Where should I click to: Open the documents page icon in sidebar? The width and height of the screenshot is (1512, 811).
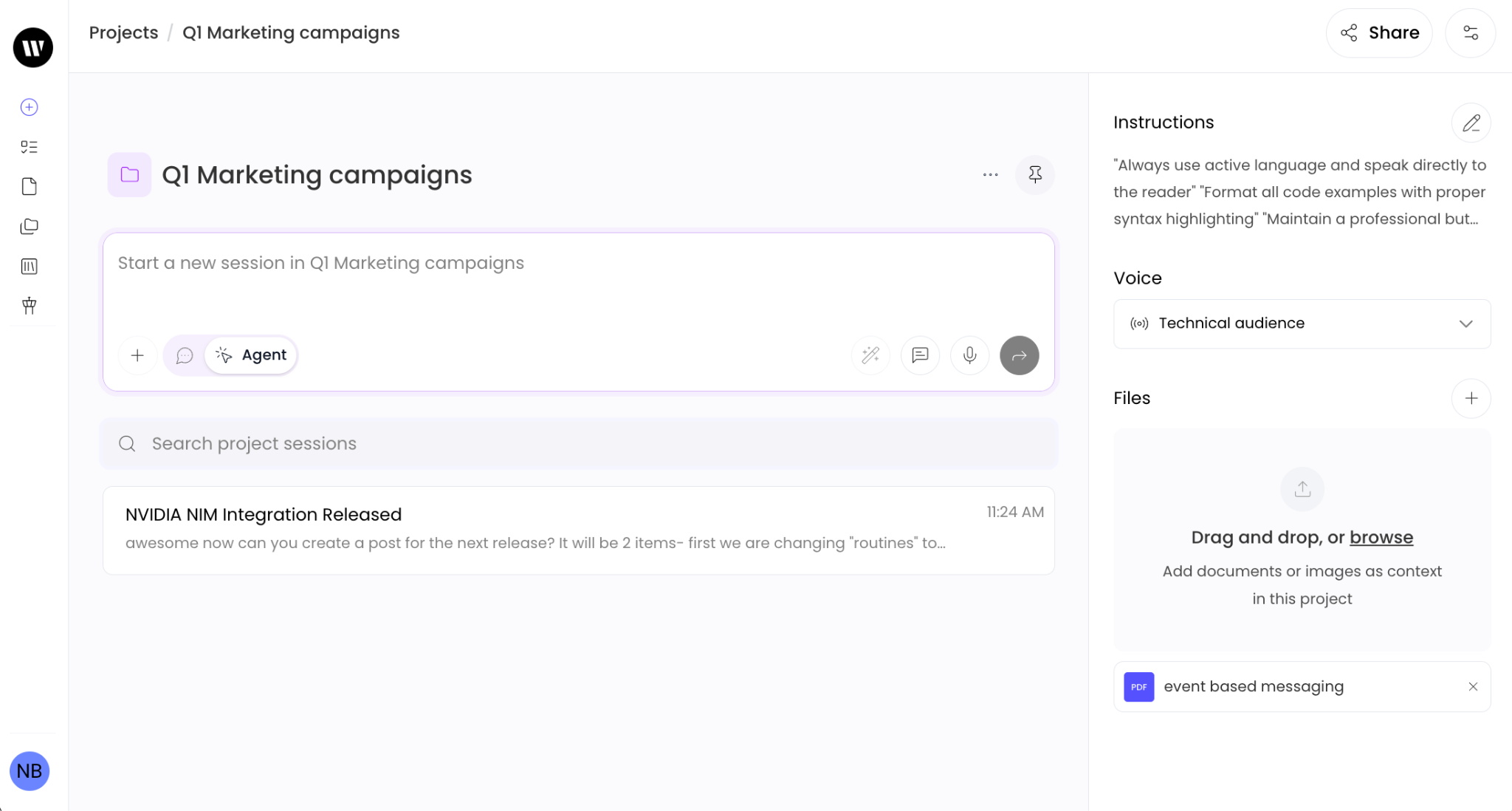[30, 186]
